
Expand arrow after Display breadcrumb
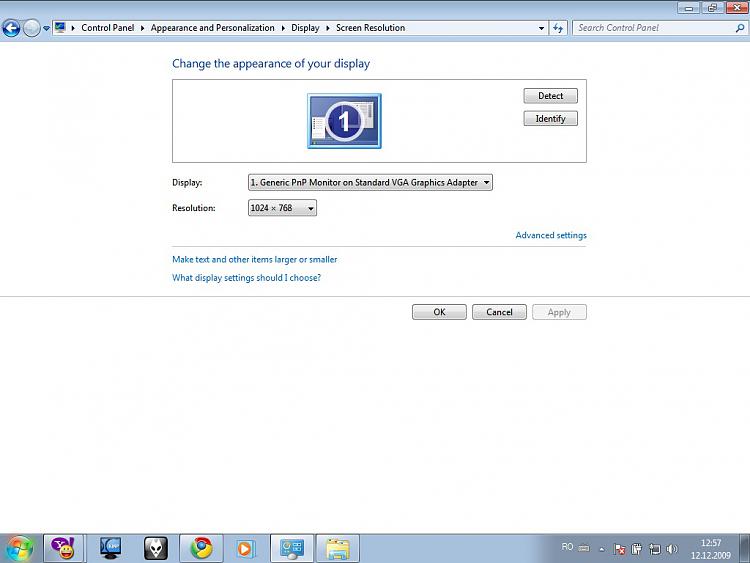(x=328, y=28)
